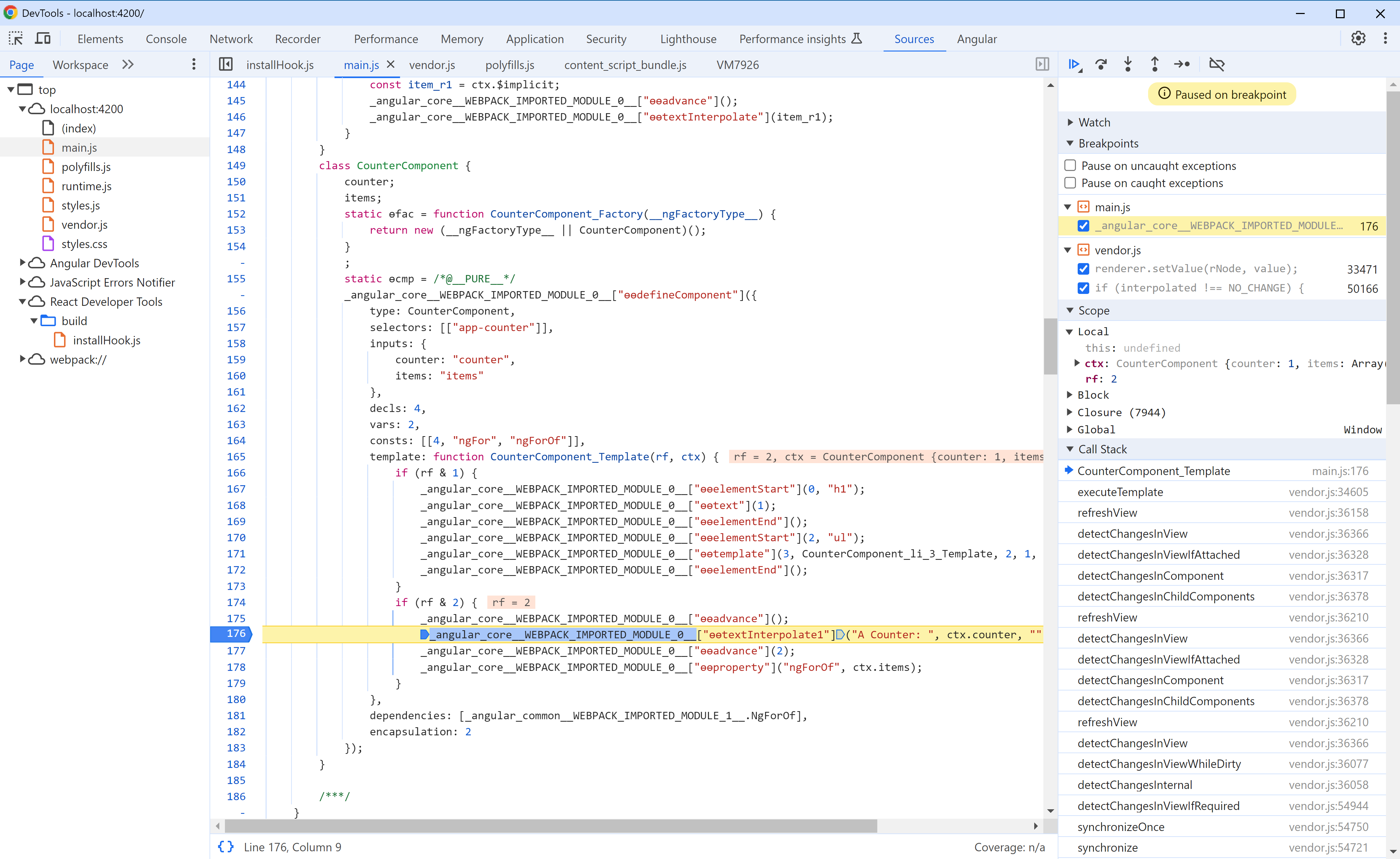Select detectChangesInternal call stack frame
The width and height of the screenshot is (1400, 859).
pyautogui.click(x=1222, y=785)
